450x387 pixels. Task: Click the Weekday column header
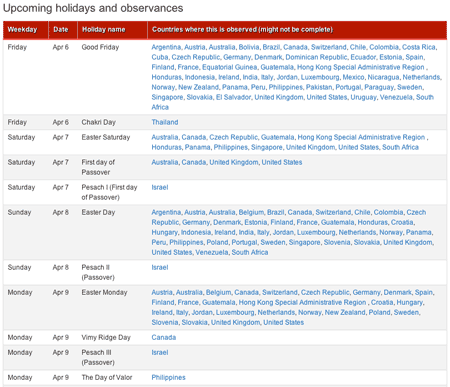coord(22,30)
